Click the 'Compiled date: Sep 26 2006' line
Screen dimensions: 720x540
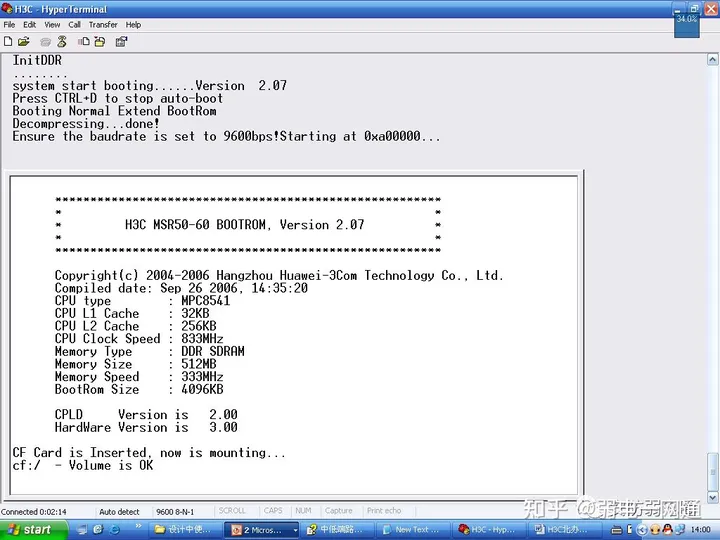tap(181, 288)
